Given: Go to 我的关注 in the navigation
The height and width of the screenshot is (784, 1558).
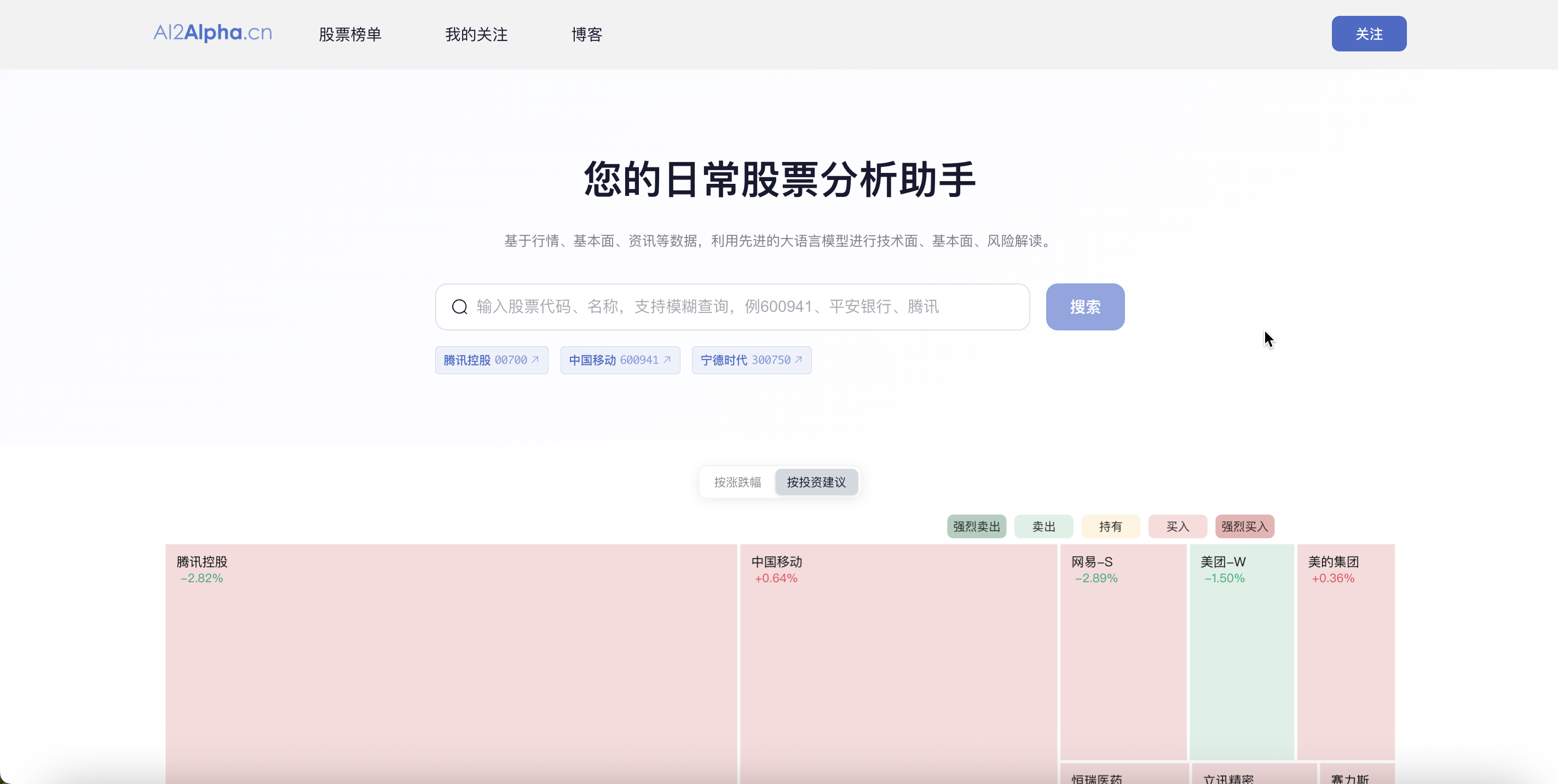Looking at the screenshot, I should click(477, 34).
